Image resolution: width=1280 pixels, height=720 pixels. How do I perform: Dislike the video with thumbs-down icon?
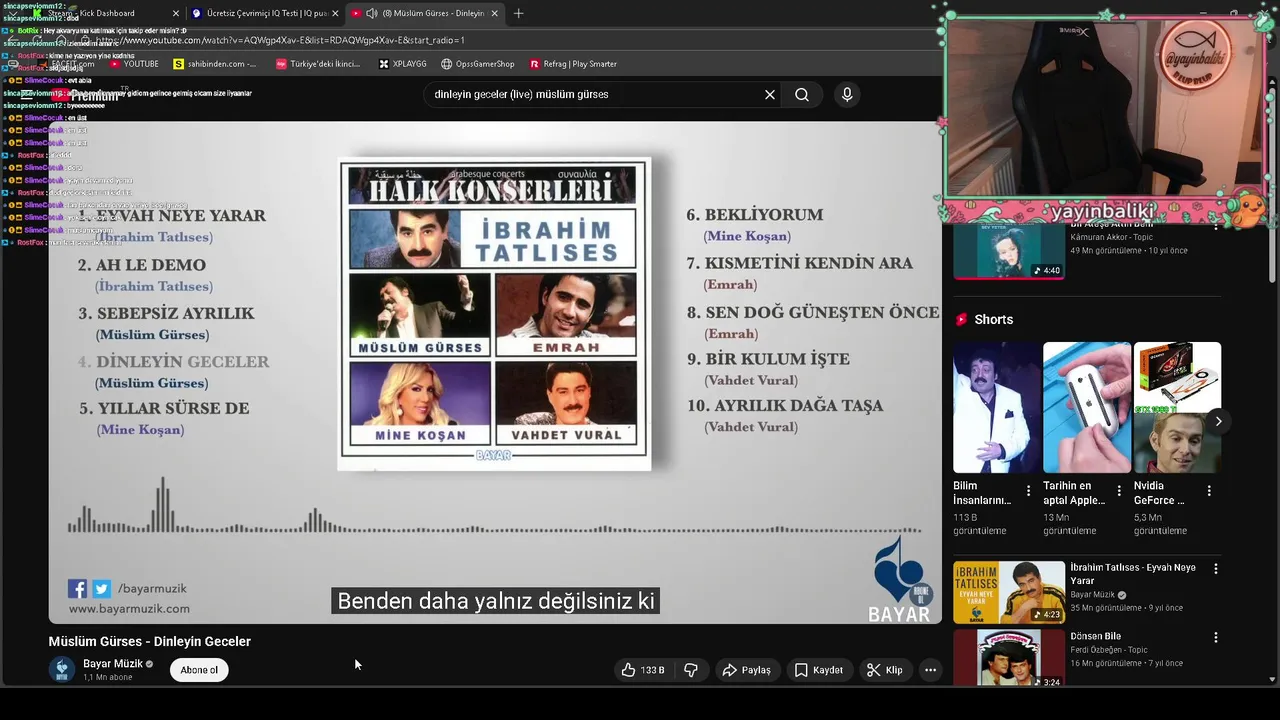tap(690, 670)
